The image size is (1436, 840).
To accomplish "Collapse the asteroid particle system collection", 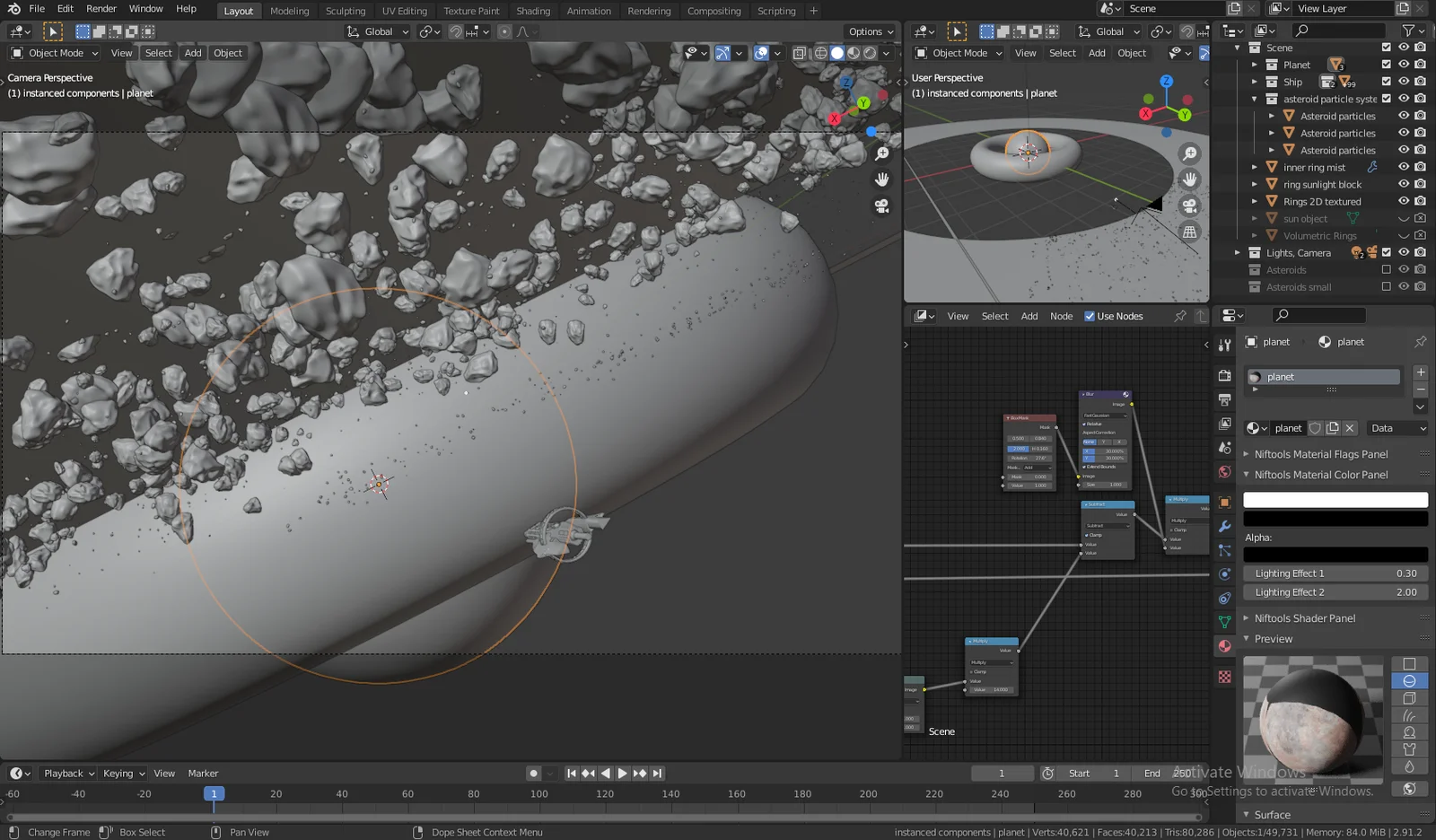I will click(x=1254, y=99).
